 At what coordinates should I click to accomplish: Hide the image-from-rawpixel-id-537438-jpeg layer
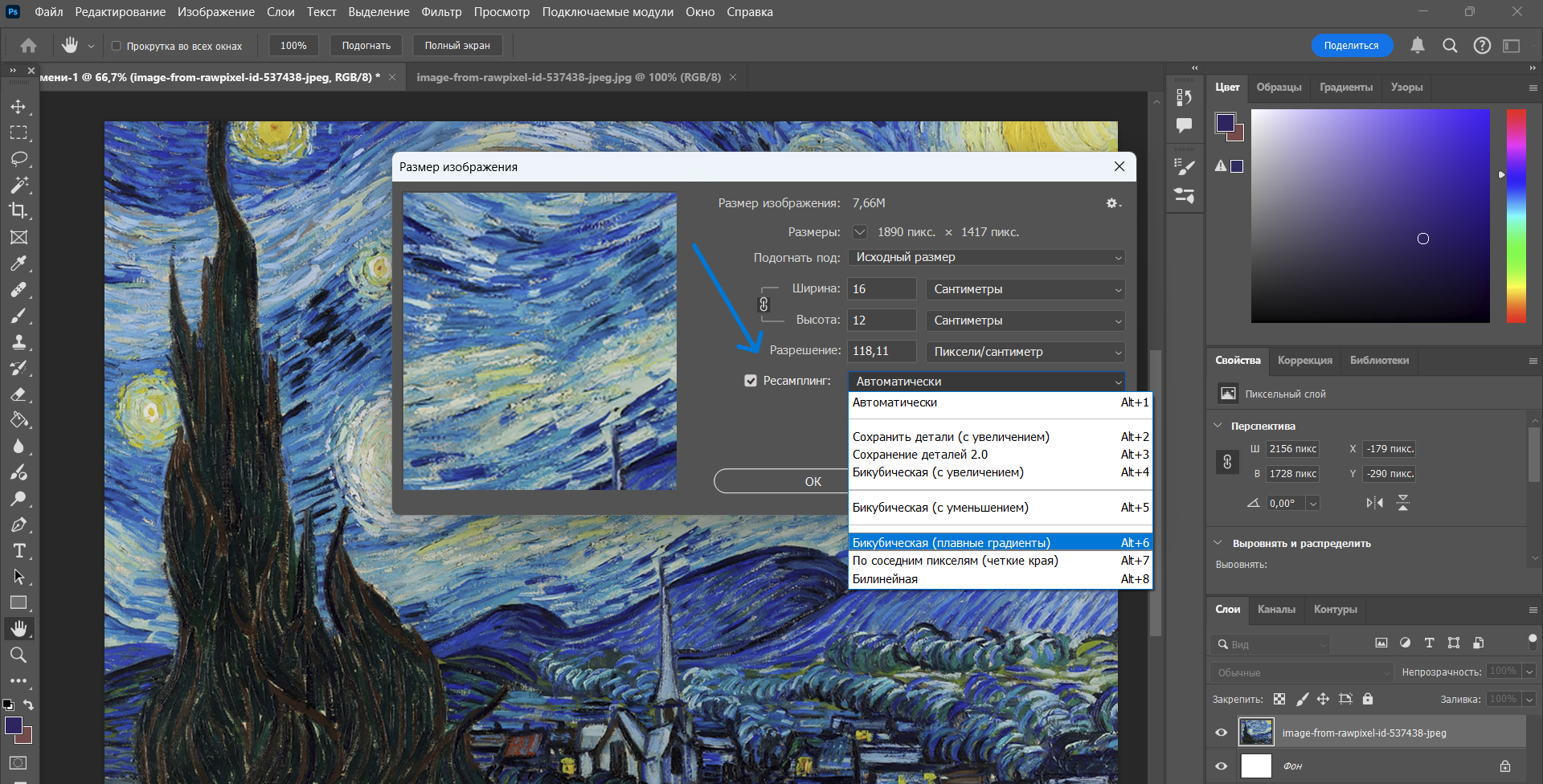(x=1222, y=733)
